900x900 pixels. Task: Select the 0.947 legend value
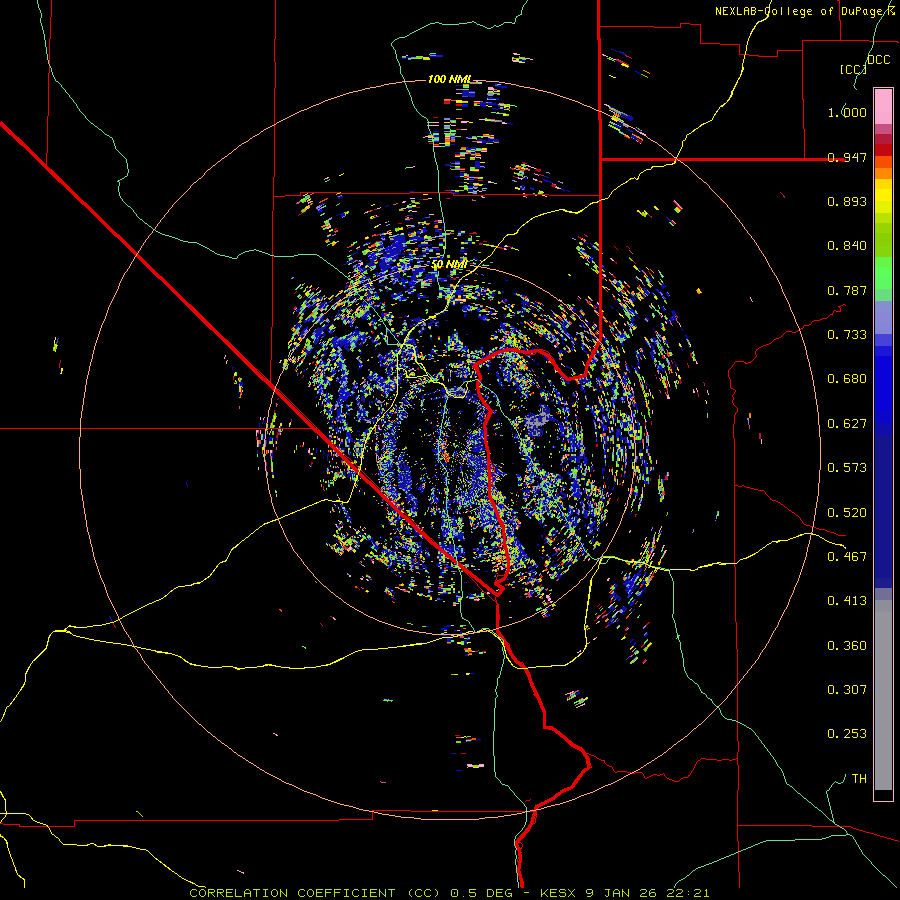pyautogui.click(x=847, y=157)
